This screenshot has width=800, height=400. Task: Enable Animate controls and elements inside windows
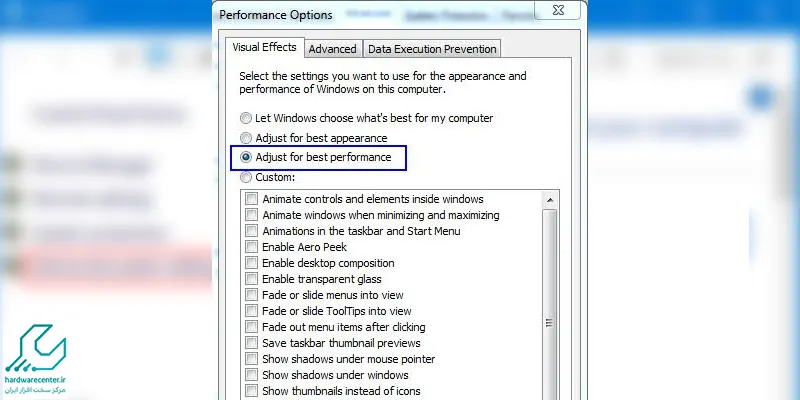point(252,199)
